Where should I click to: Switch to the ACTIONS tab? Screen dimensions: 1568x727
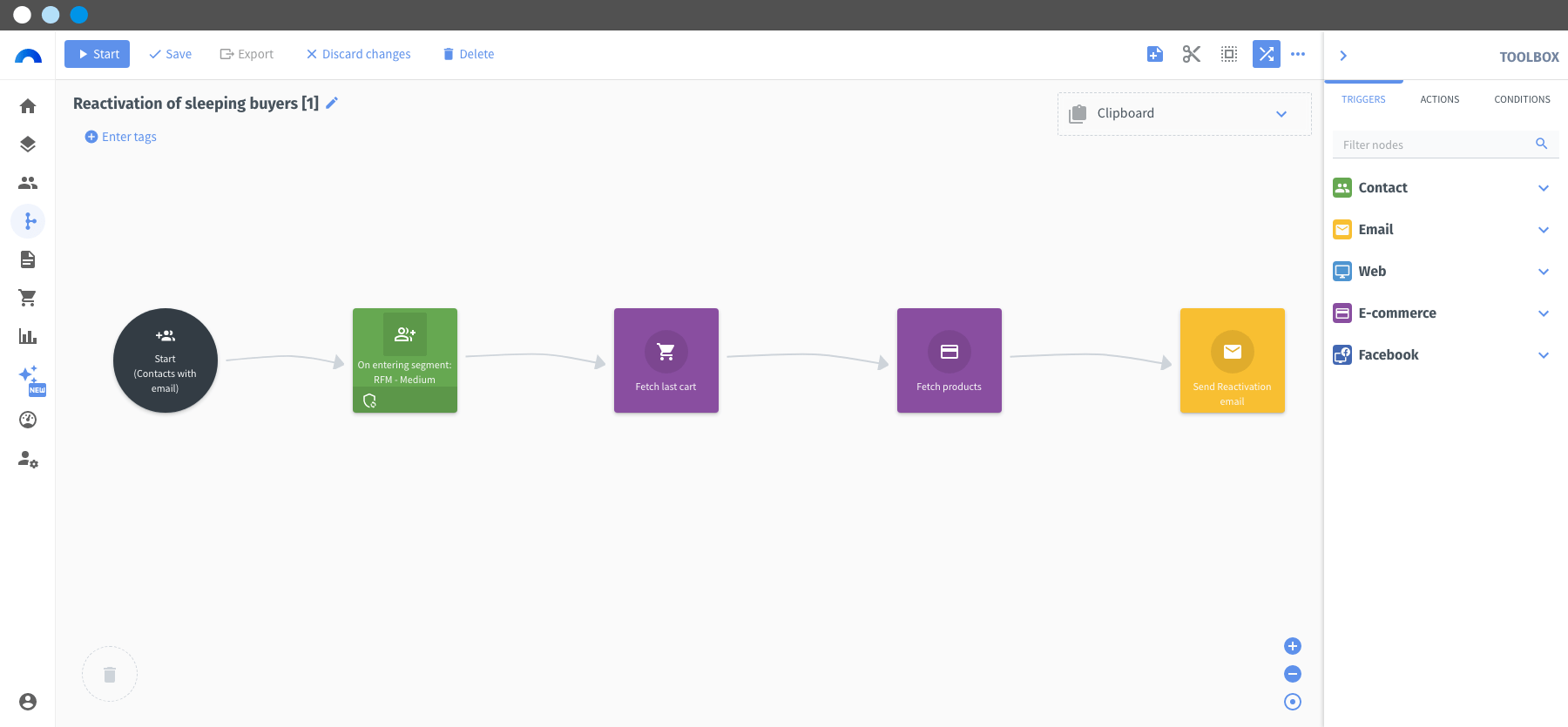[1440, 99]
